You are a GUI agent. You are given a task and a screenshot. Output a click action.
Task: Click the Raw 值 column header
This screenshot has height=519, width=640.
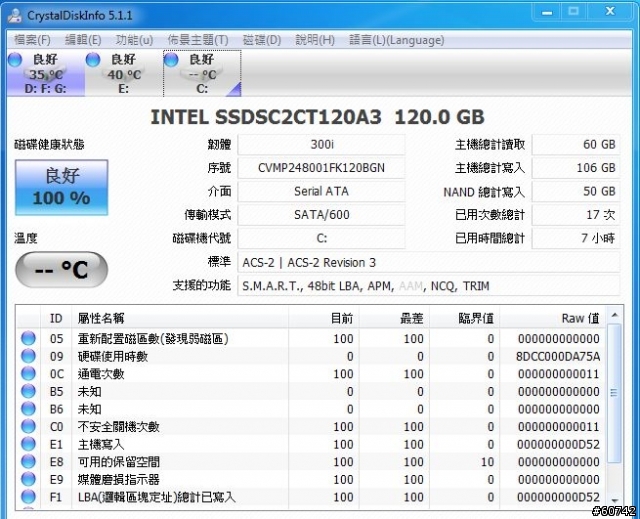(553, 318)
